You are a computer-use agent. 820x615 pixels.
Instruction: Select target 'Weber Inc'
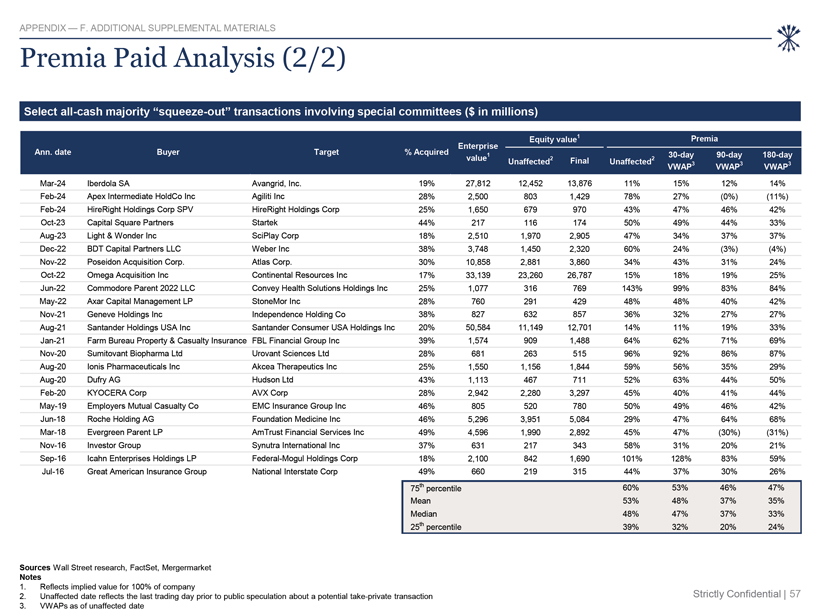(270, 249)
